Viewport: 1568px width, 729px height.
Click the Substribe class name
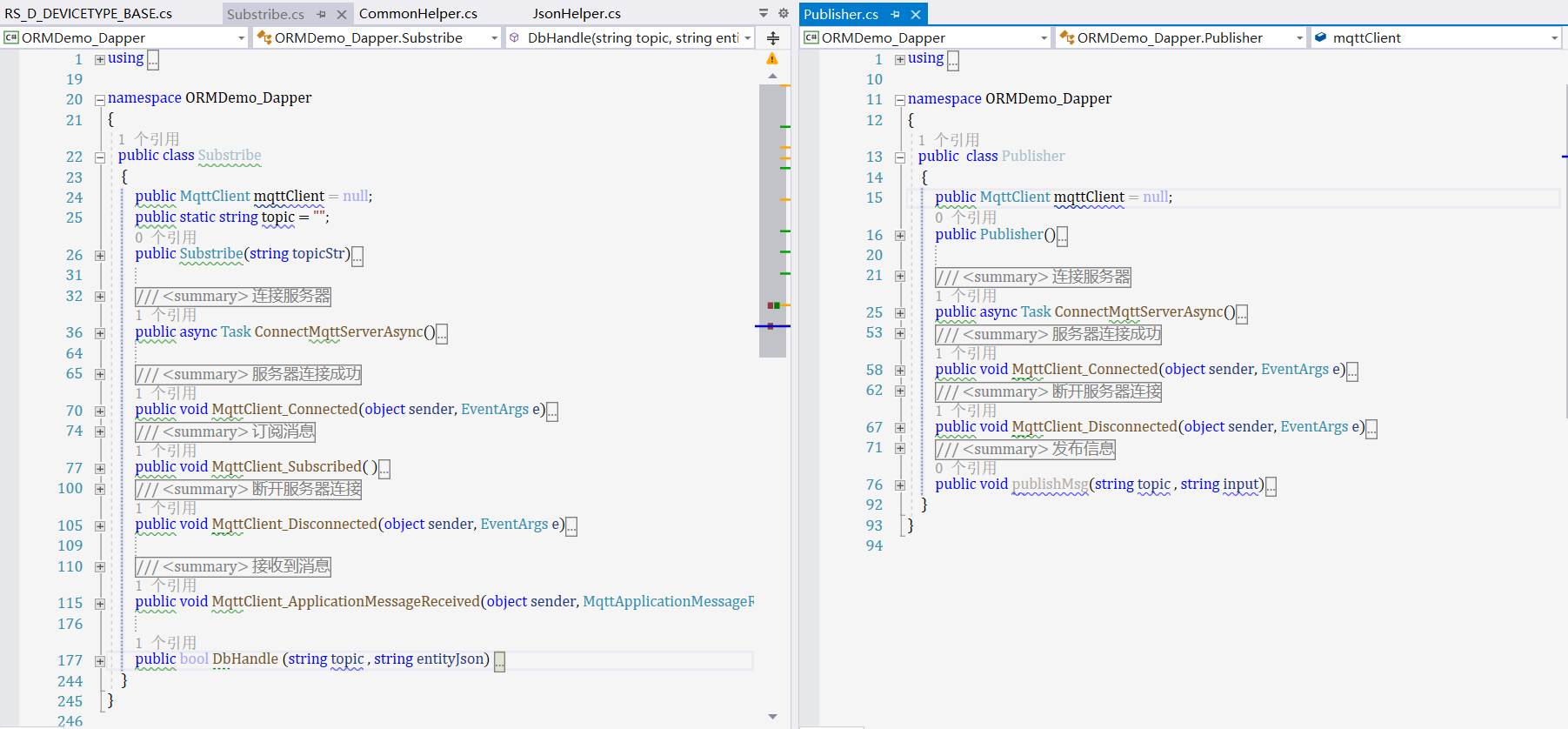pyautogui.click(x=230, y=156)
